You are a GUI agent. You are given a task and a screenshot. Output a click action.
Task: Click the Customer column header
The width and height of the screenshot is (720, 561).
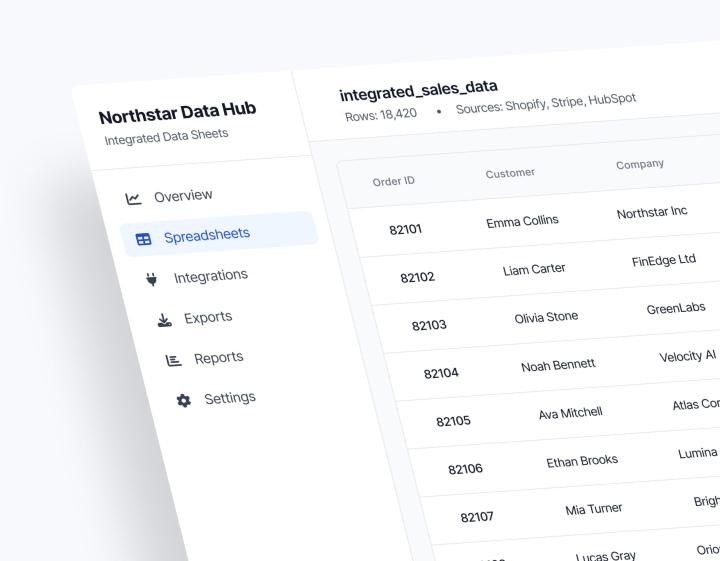pos(510,173)
